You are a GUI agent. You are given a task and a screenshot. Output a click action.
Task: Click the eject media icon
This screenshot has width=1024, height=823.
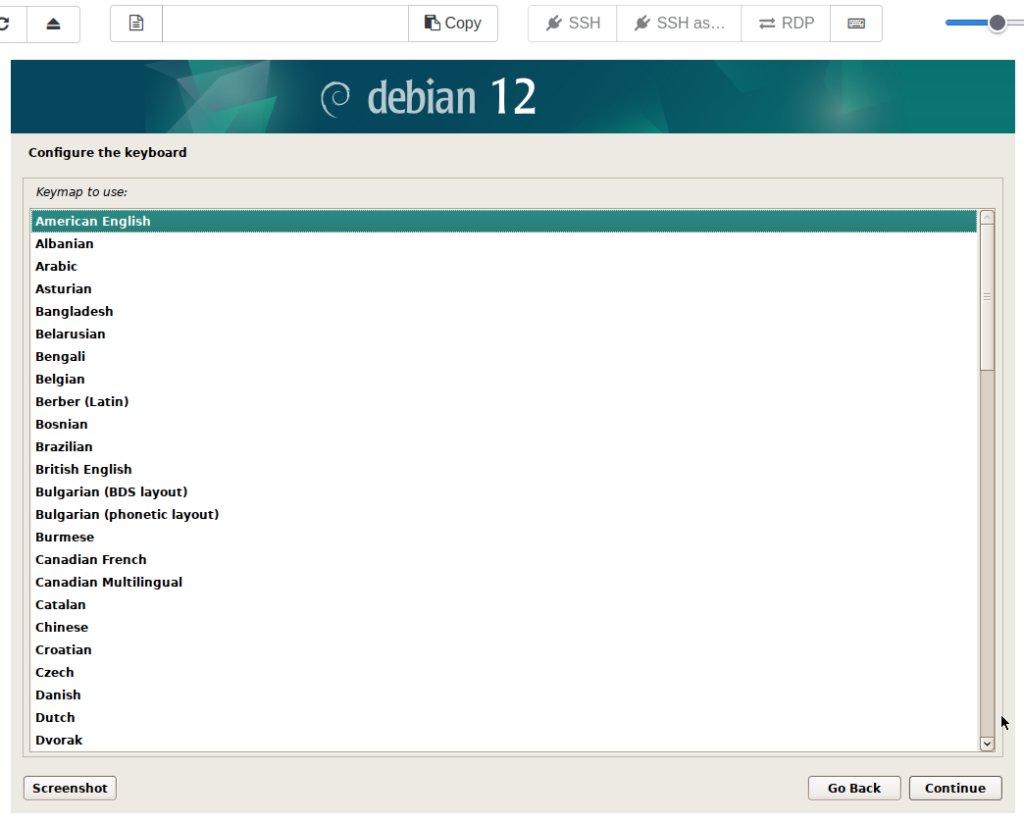click(x=53, y=23)
